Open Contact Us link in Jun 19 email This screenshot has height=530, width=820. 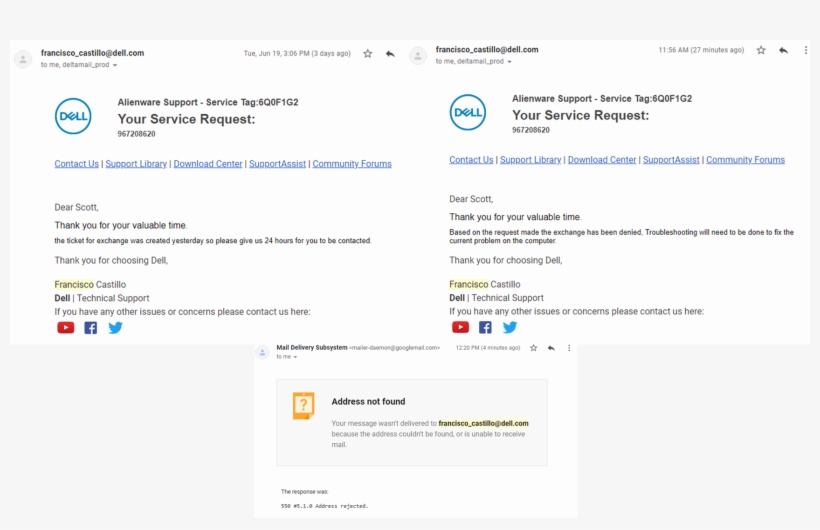coord(76,164)
